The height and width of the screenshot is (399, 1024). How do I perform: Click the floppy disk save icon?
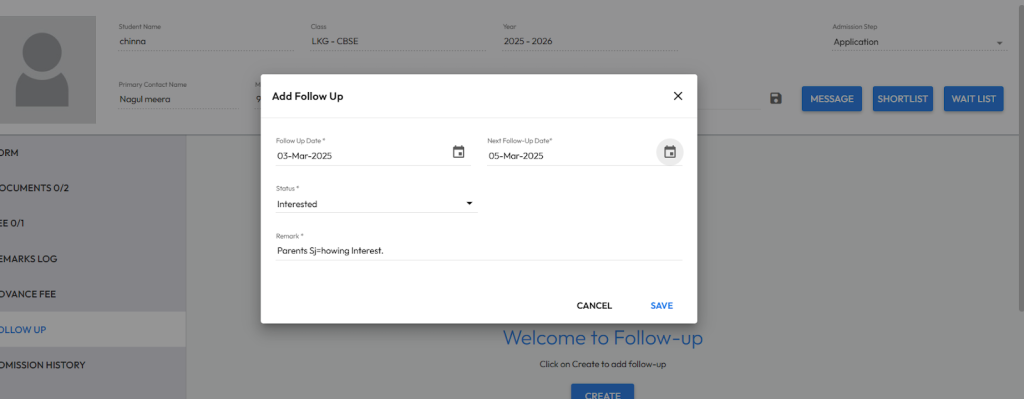pos(776,99)
